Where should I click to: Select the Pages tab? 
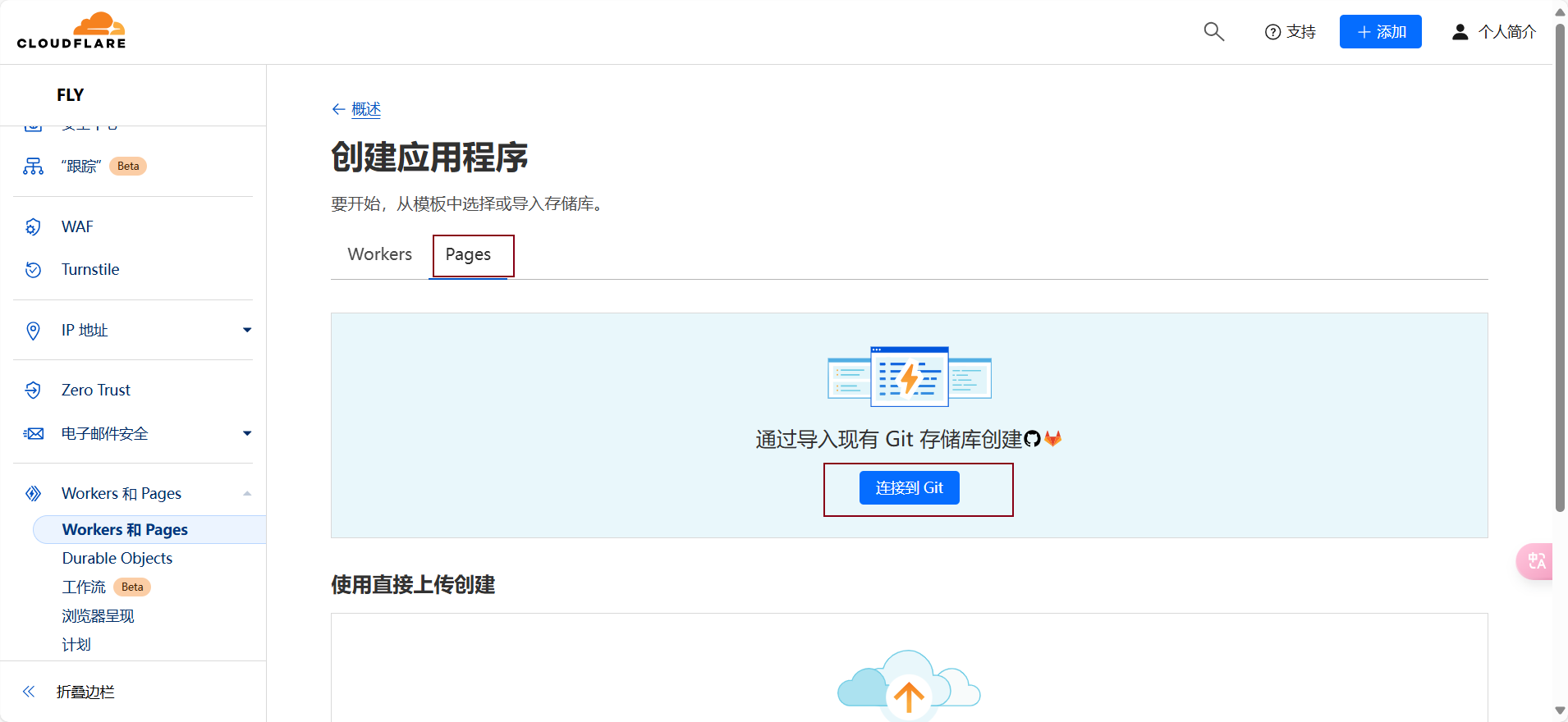click(x=468, y=255)
